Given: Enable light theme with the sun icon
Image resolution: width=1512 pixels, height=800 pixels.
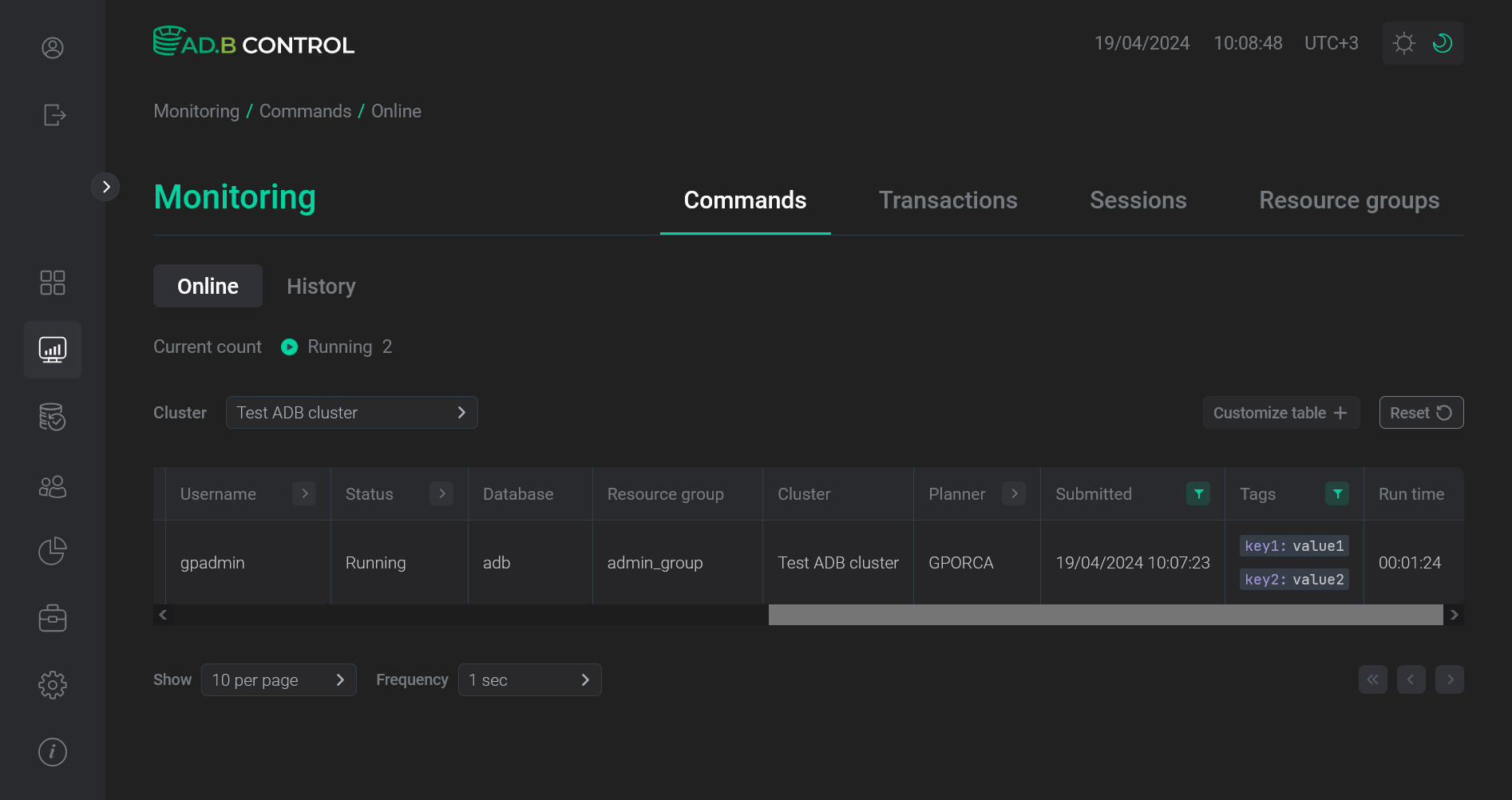Looking at the screenshot, I should pos(1404,42).
